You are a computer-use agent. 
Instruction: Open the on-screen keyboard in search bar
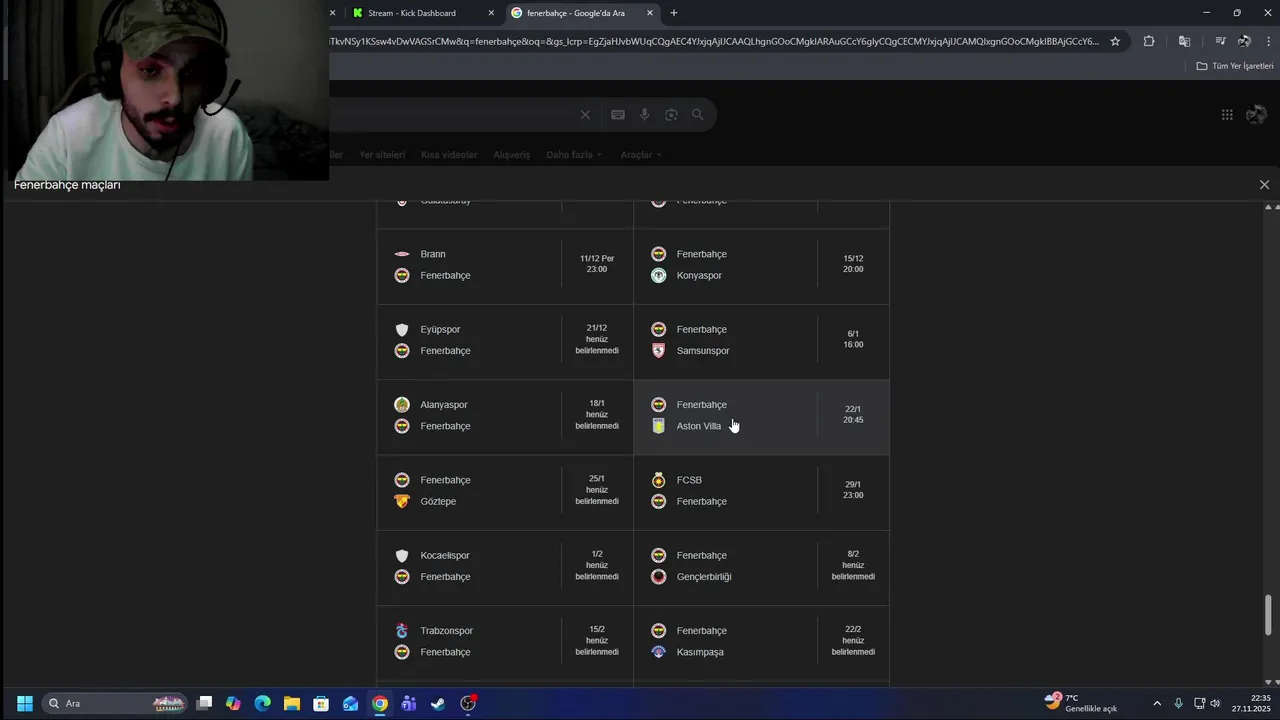point(618,115)
